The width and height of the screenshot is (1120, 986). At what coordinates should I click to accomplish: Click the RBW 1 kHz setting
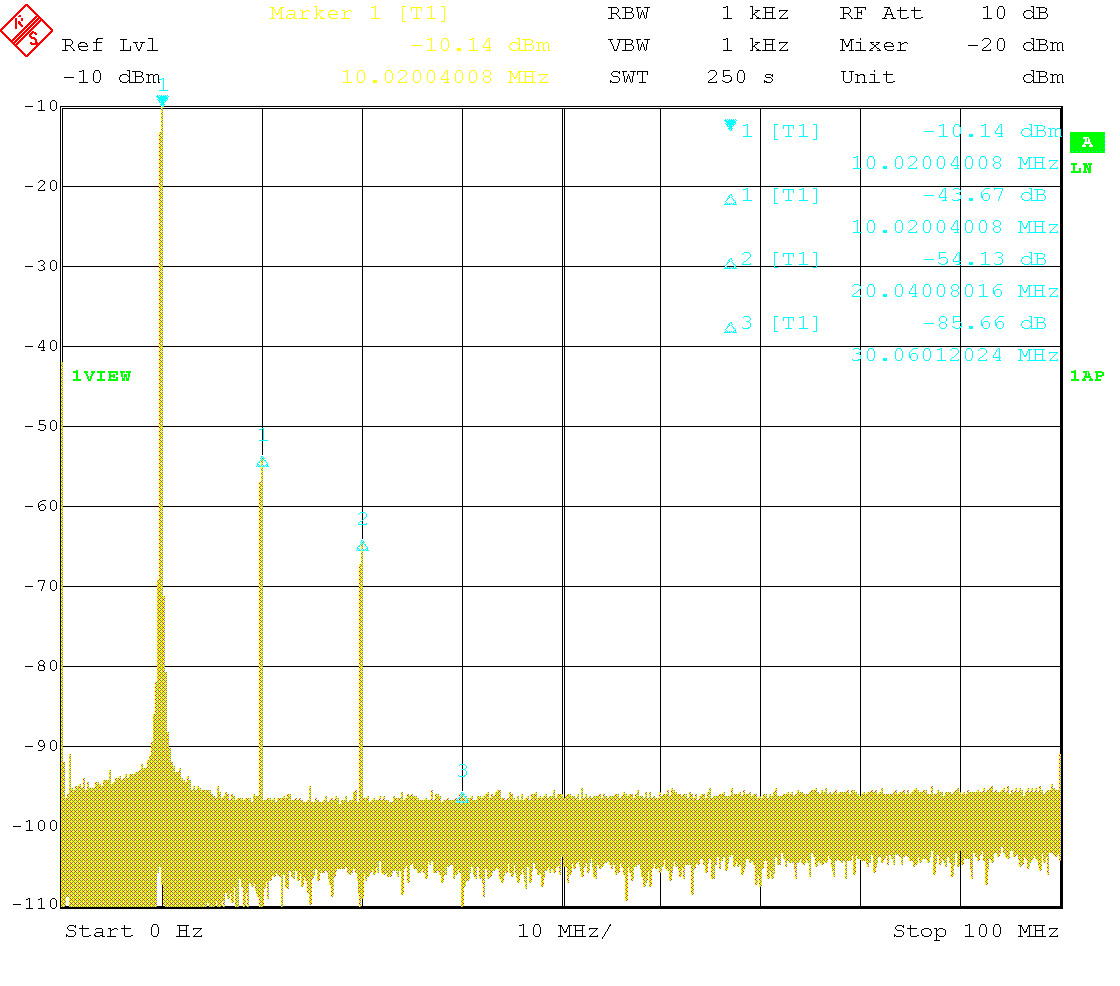coord(698,14)
